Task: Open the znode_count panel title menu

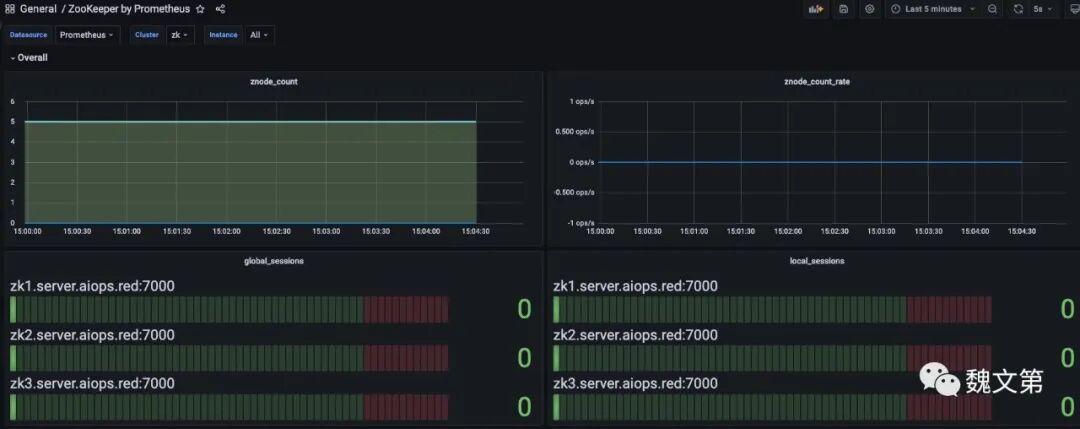Action: click(x=273, y=81)
